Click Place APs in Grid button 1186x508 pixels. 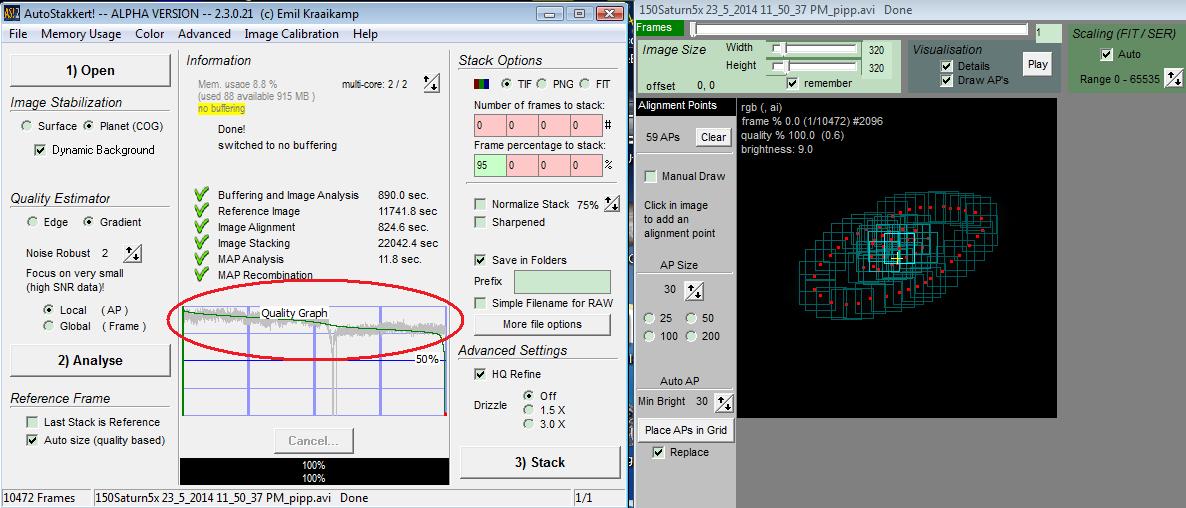pos(686,430)
